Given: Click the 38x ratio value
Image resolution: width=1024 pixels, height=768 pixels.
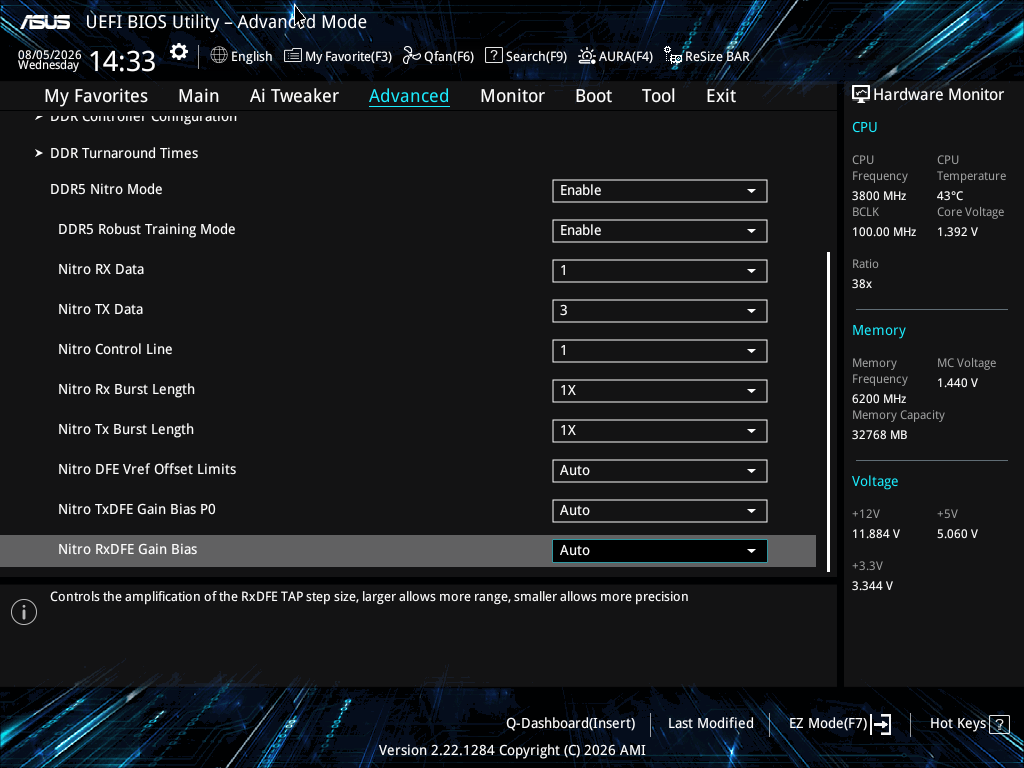Looking at the screenshot, I should (x=861, y=284).
